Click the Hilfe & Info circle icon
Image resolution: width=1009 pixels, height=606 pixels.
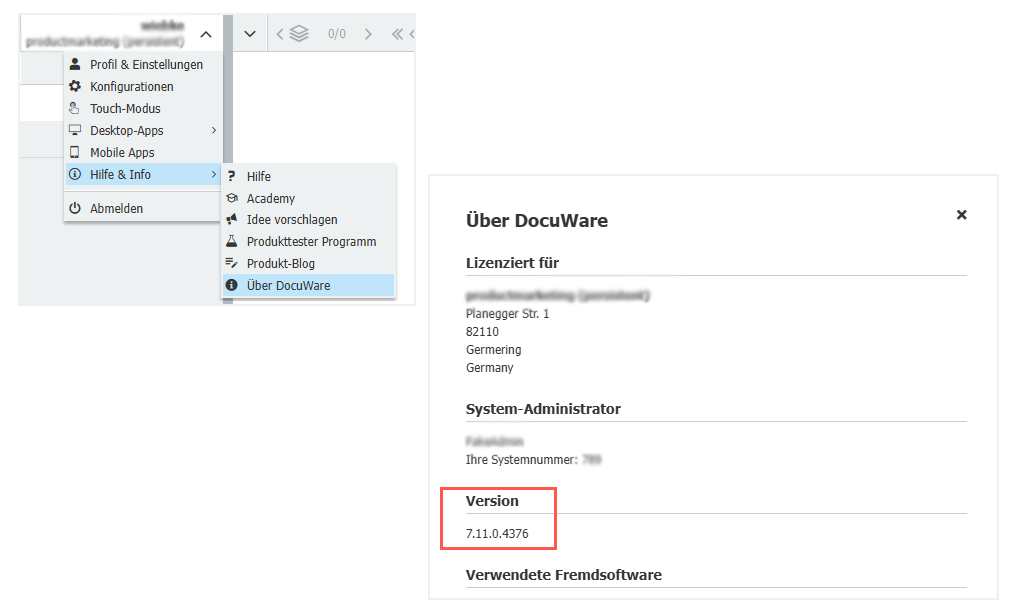[74, 173]
